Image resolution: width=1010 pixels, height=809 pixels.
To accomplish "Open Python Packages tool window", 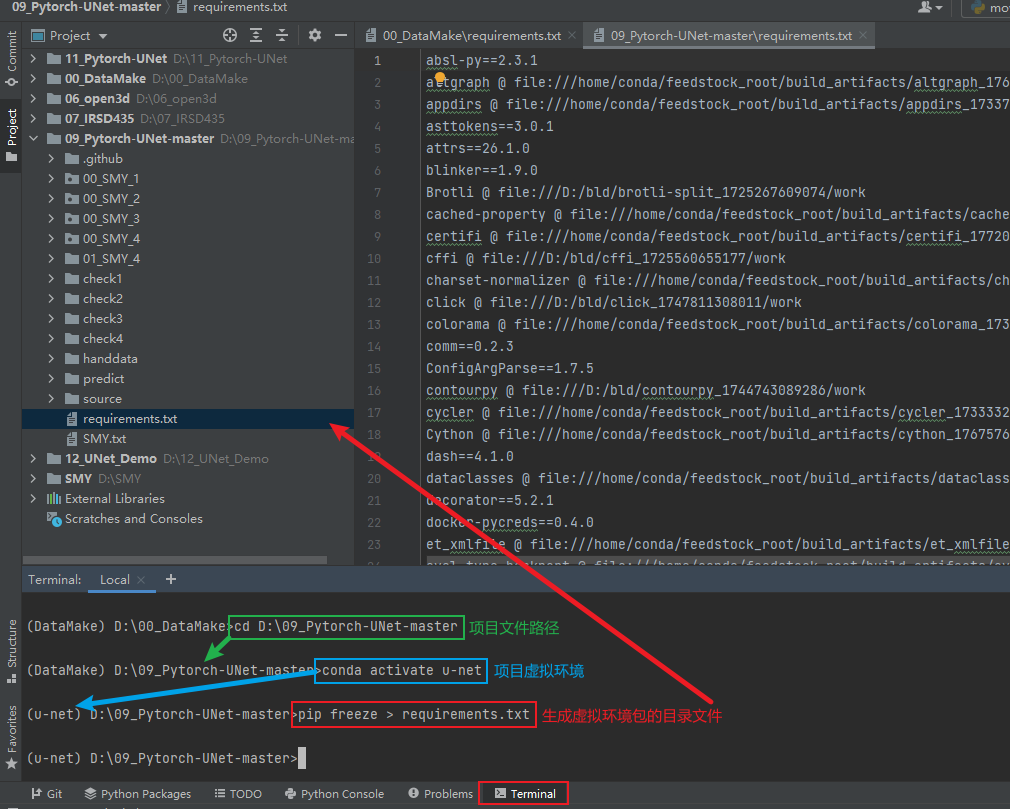I will [138, 794].
